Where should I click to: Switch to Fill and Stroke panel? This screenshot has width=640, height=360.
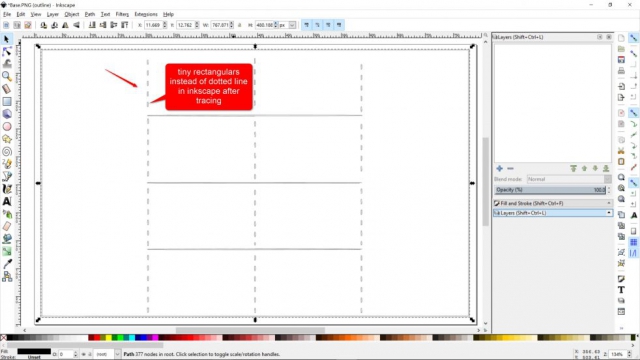(x=553, y=203)
